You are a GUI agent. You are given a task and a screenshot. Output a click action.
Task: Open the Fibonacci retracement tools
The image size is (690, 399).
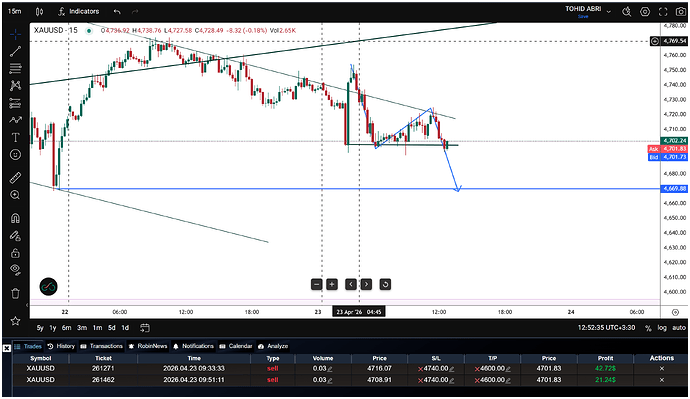click(15, 68)
